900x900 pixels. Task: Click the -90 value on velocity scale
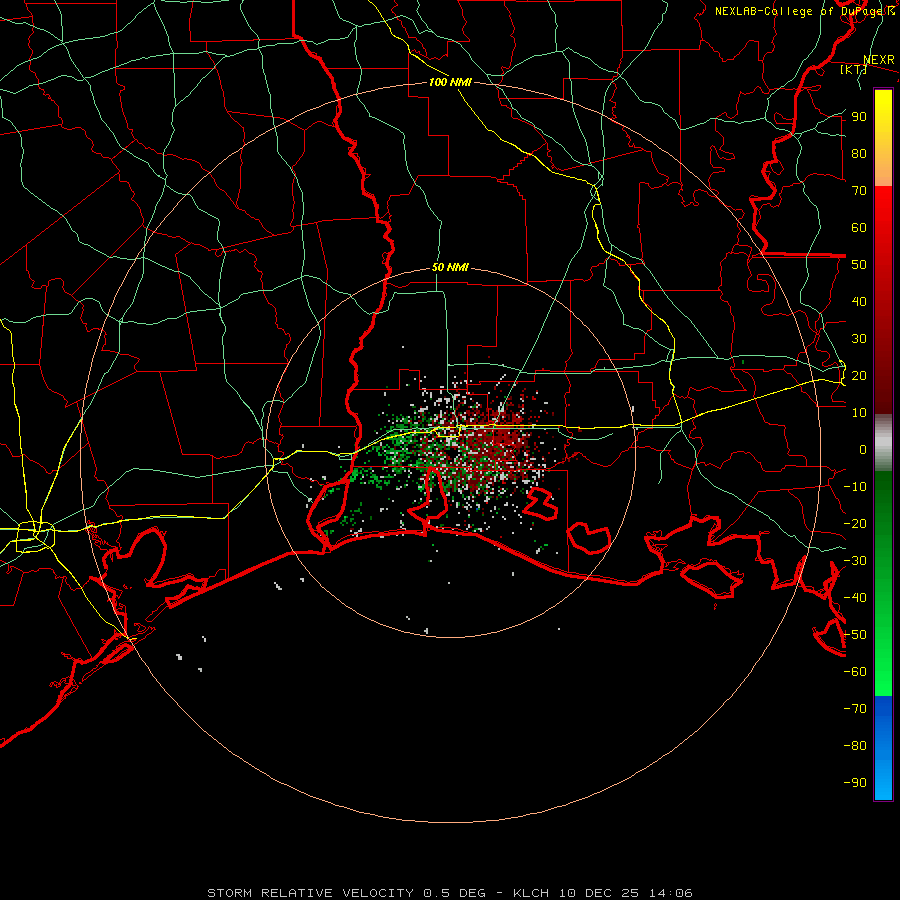click(x=855, y=783)
